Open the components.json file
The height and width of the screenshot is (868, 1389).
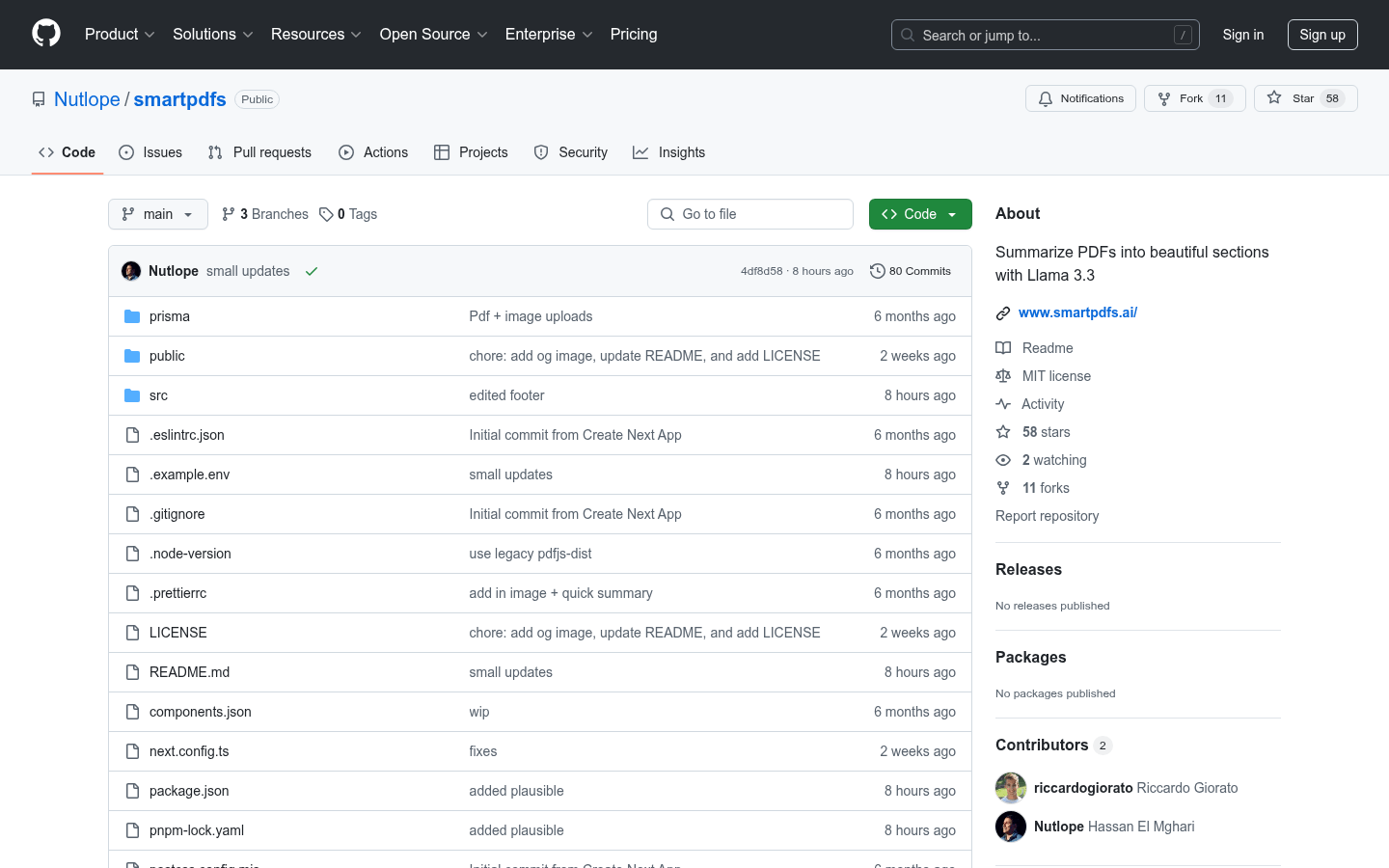click(x=201, y=712)
